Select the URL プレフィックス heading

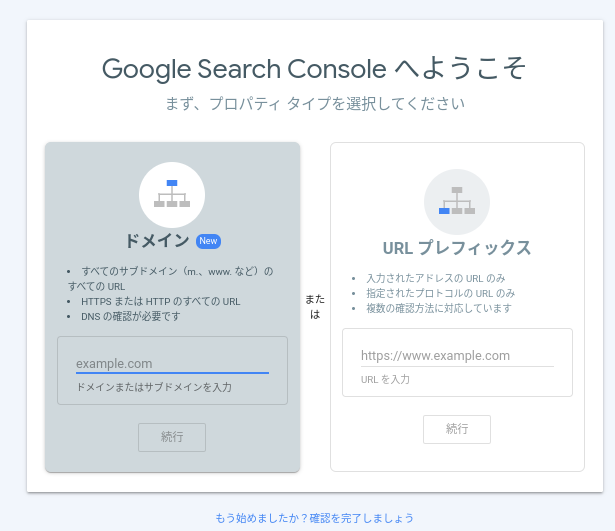tap(457, 248)
